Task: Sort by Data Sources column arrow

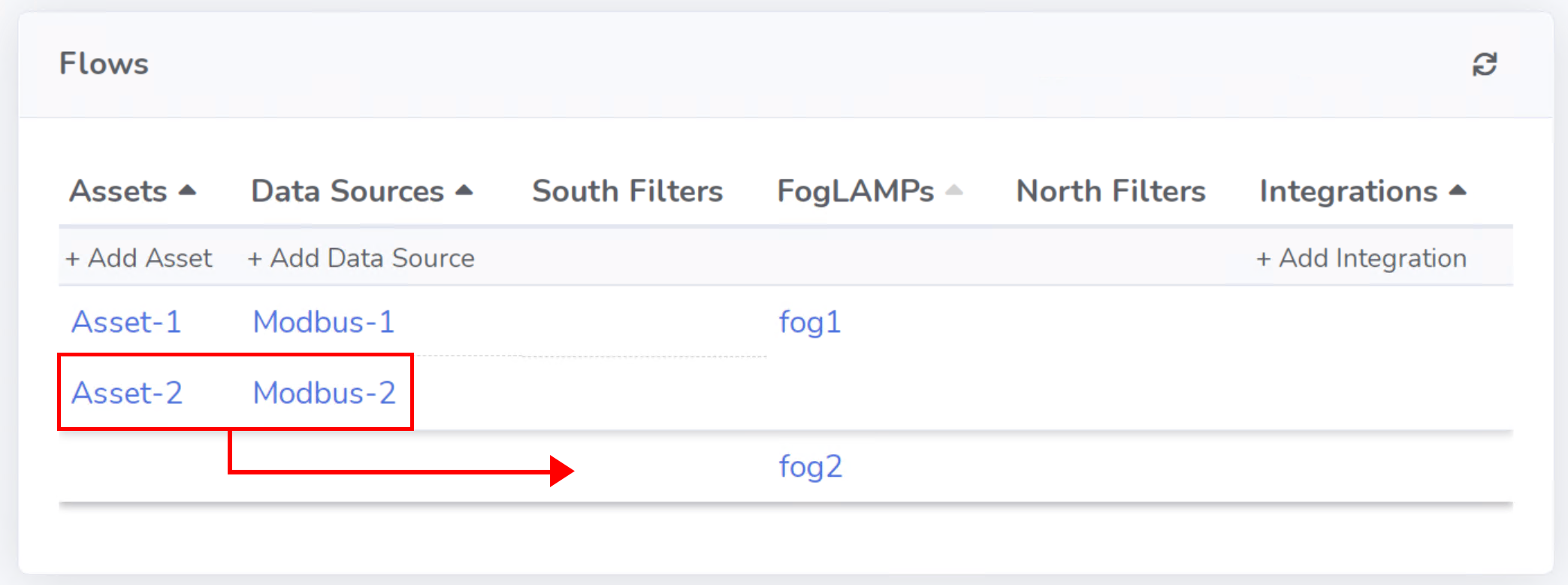Action: tap(464, 191)
